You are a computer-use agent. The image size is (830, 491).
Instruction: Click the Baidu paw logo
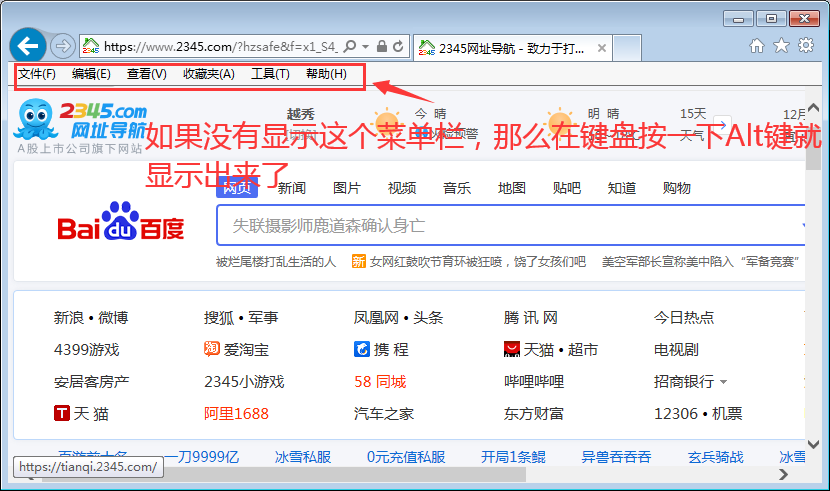[x=120, y=221]
